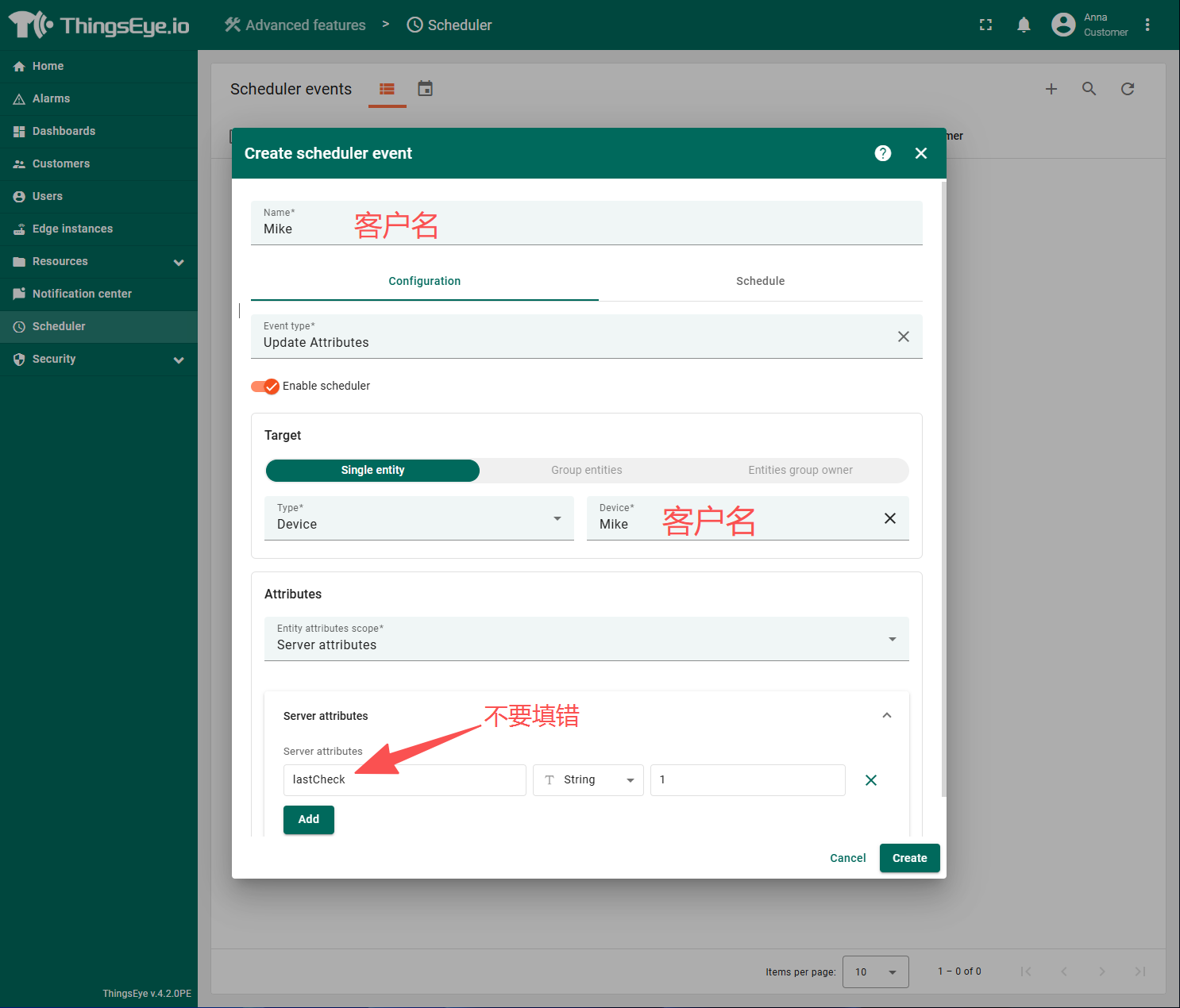The width and height of the screenshot is (1180, 1008).
Task: Open the notifications bell
Action: (x=1024, y=25)
